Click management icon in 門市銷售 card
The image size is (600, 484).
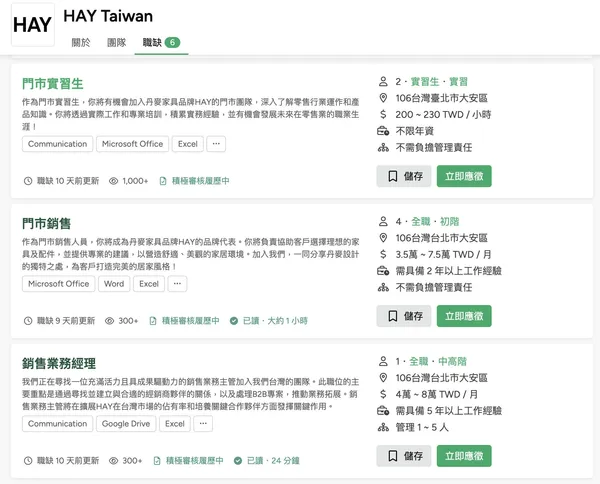click(383, 287)
